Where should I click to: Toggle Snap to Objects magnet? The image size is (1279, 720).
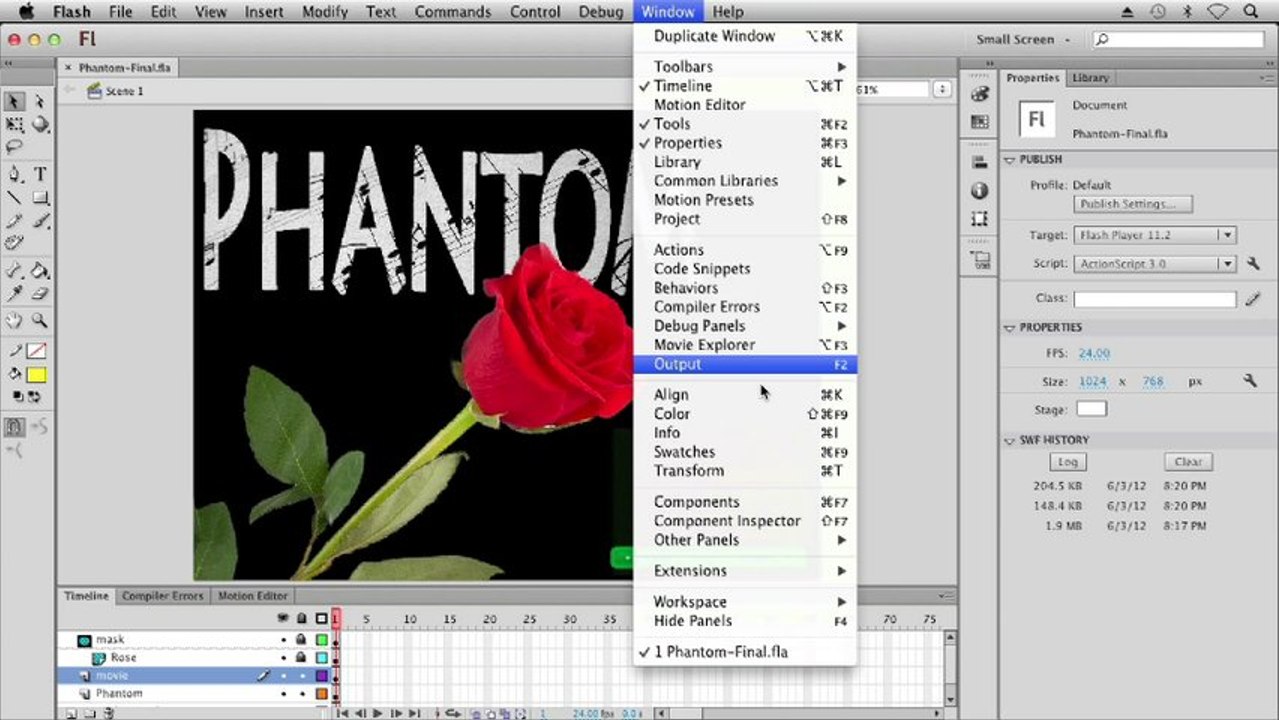[15, 427]
